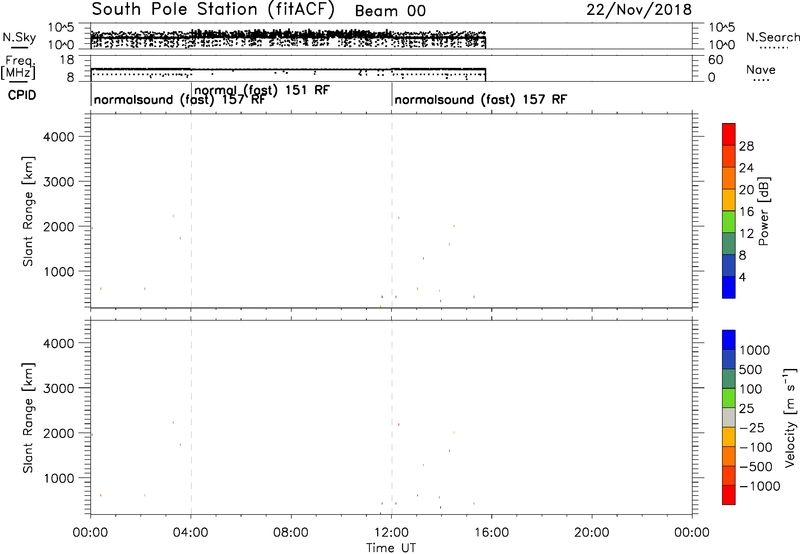Viewport: 800px width, 554px height.
Task: Click the power data point near 2200 km before 04:00
Action: click(x=173, y=216)
